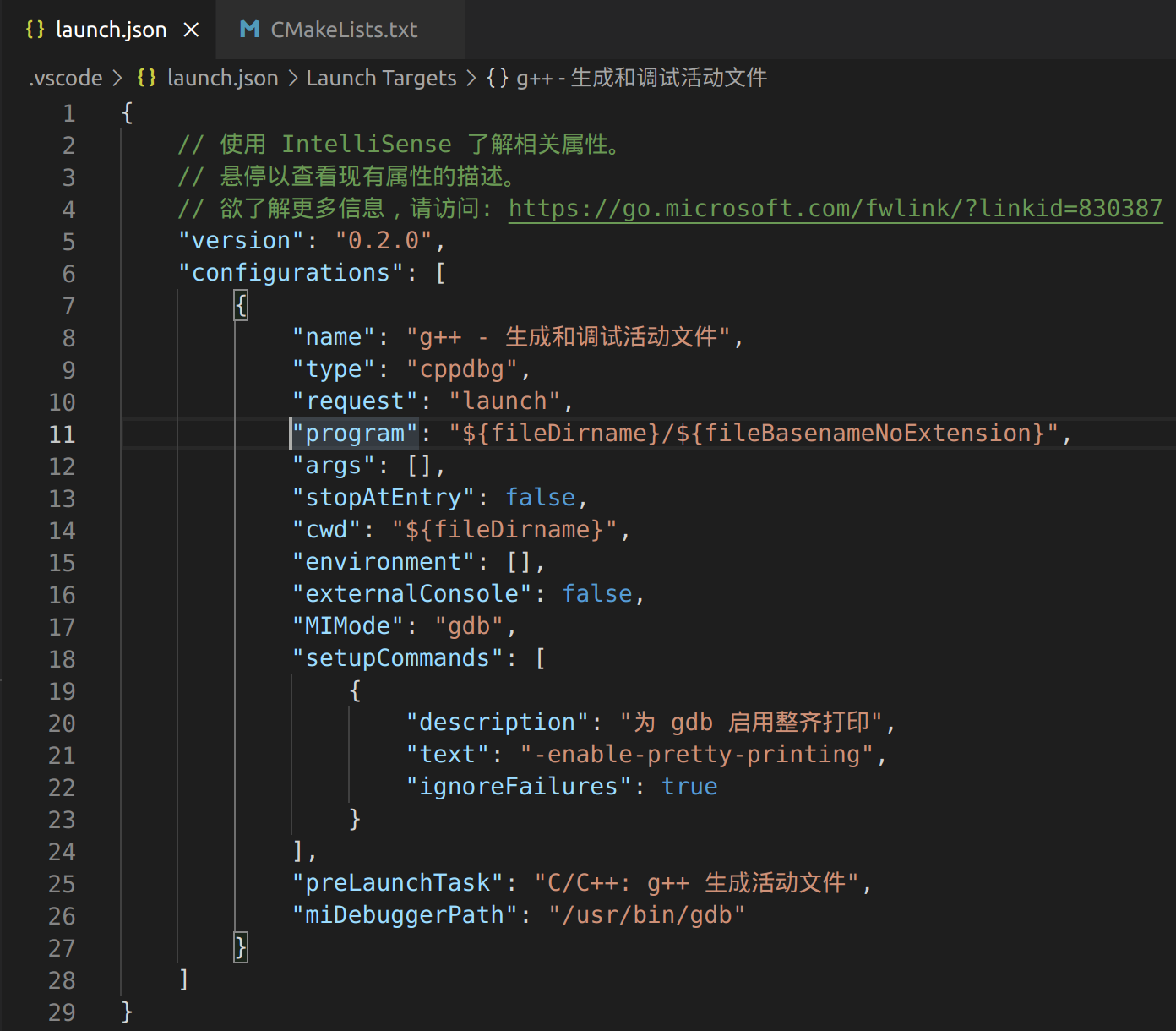Open the .vscode breadcrumb dropdown

click(x=65, y=78)
